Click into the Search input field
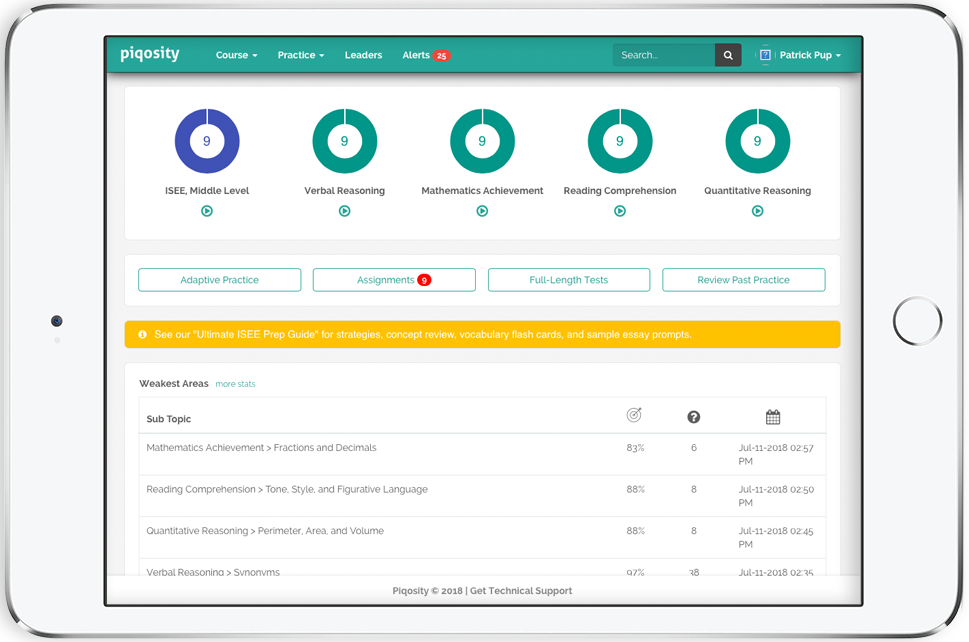 pyautogui.click(x=664, y=56)
